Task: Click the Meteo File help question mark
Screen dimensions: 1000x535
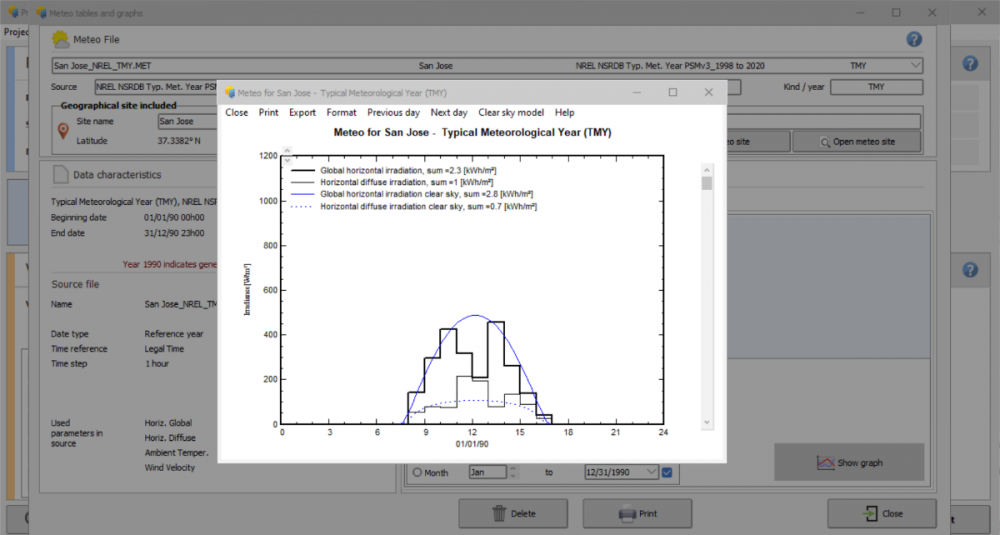Action: (x=913, y=39)
